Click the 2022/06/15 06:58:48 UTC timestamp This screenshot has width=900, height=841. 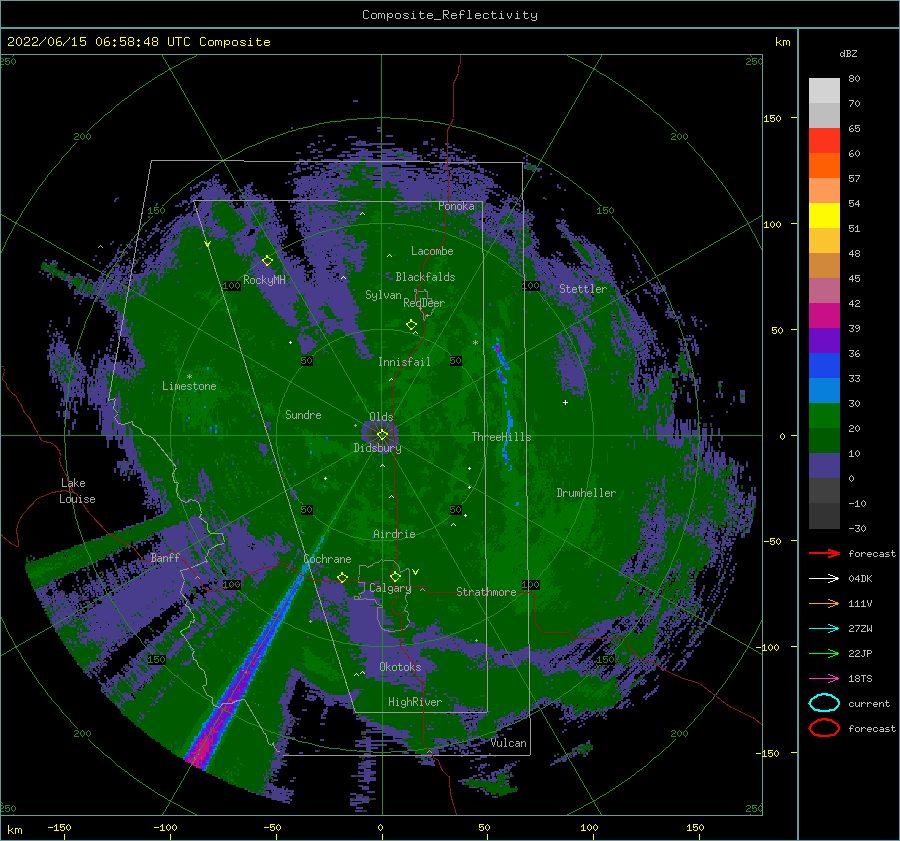99,42
